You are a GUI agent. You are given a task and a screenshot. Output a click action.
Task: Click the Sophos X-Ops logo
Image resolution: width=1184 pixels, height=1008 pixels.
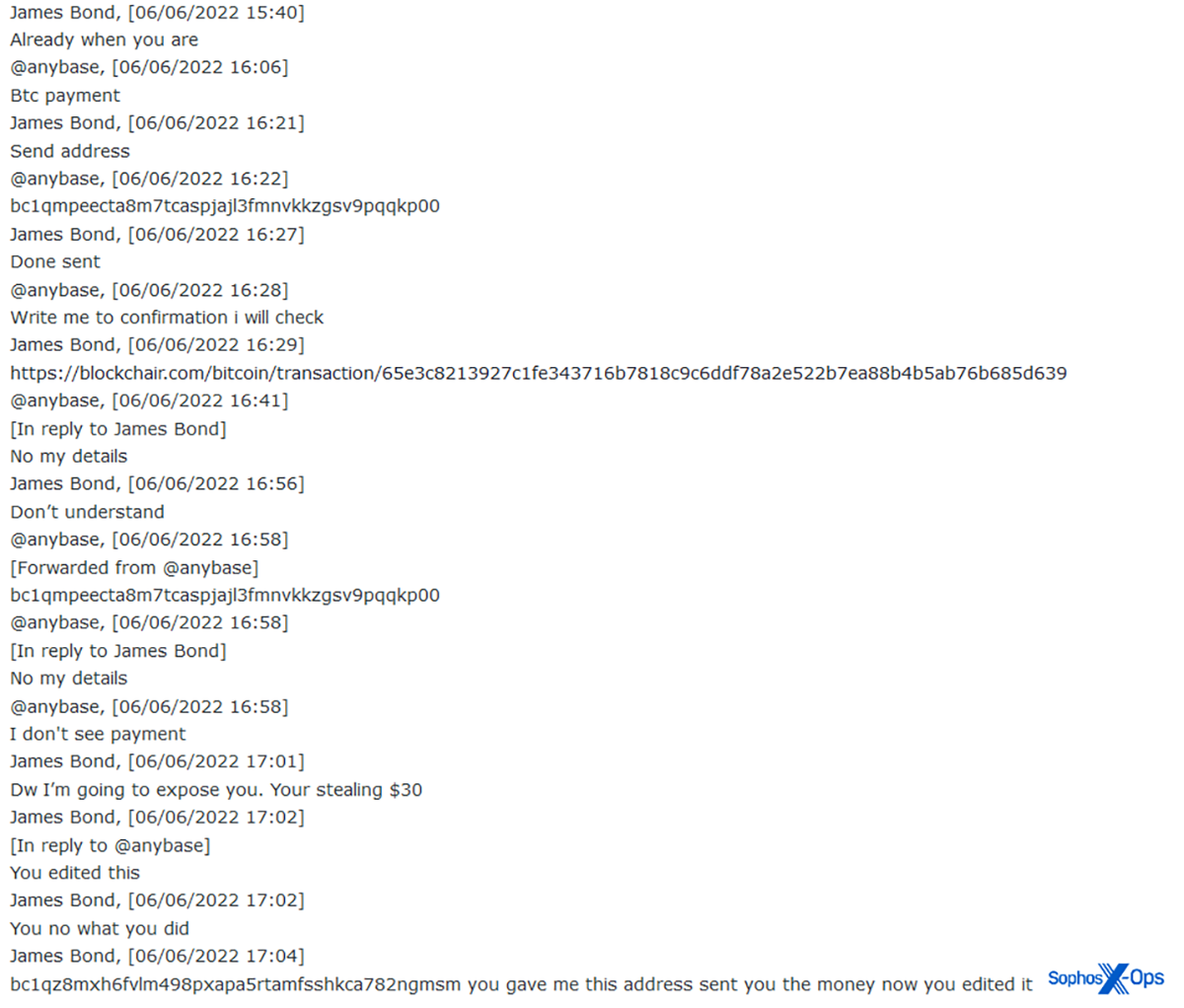pos(1106,978)
